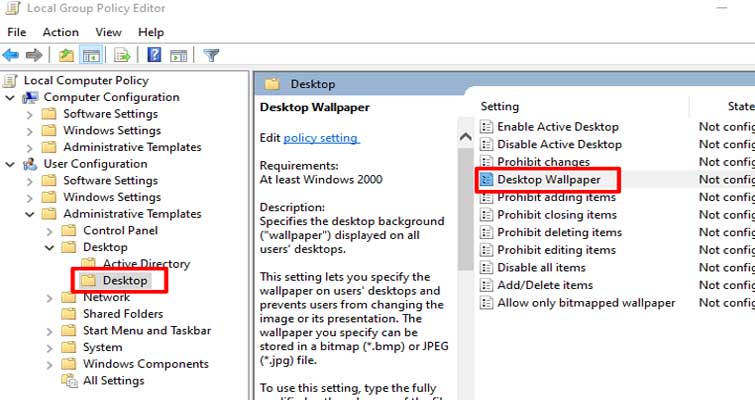Expand the Windows Components folder under System
This screenshot has height=400, width=755.
point(50,364)
